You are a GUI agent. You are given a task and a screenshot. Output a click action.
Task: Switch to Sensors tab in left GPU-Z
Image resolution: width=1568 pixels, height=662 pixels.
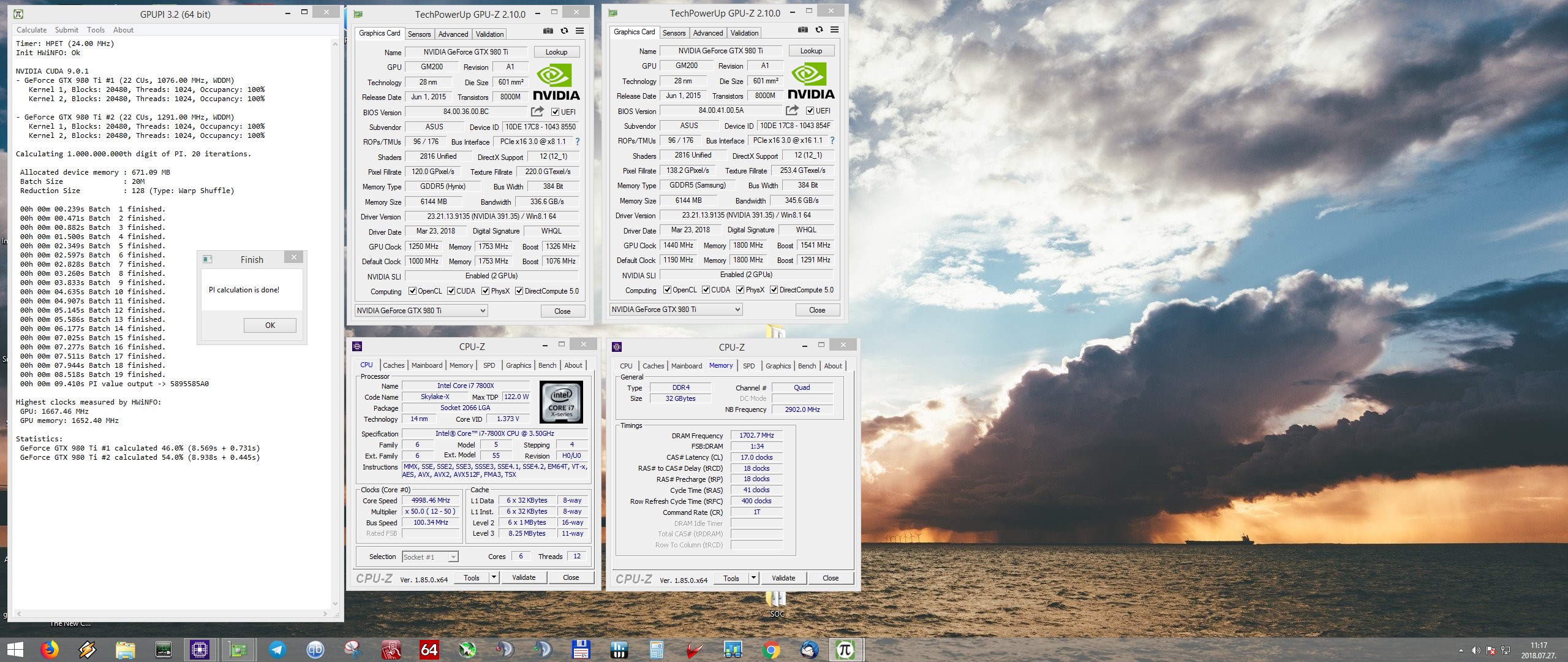coord(419,34)
